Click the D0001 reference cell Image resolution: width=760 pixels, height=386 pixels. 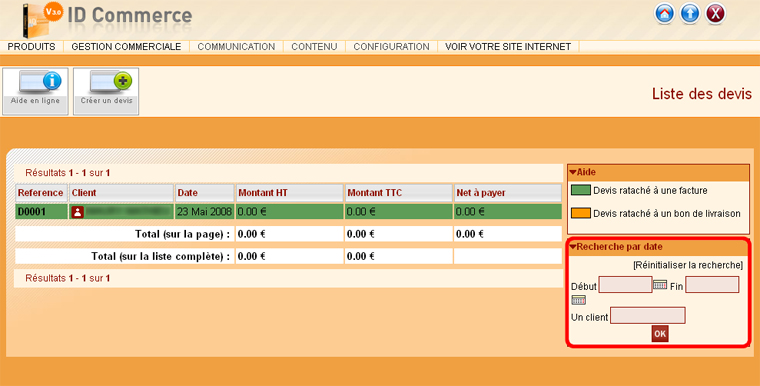pos(41,211)
